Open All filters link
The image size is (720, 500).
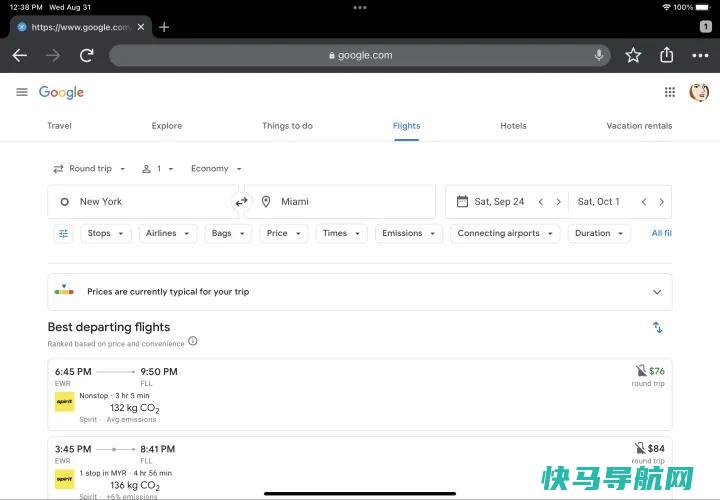(661, 233)
